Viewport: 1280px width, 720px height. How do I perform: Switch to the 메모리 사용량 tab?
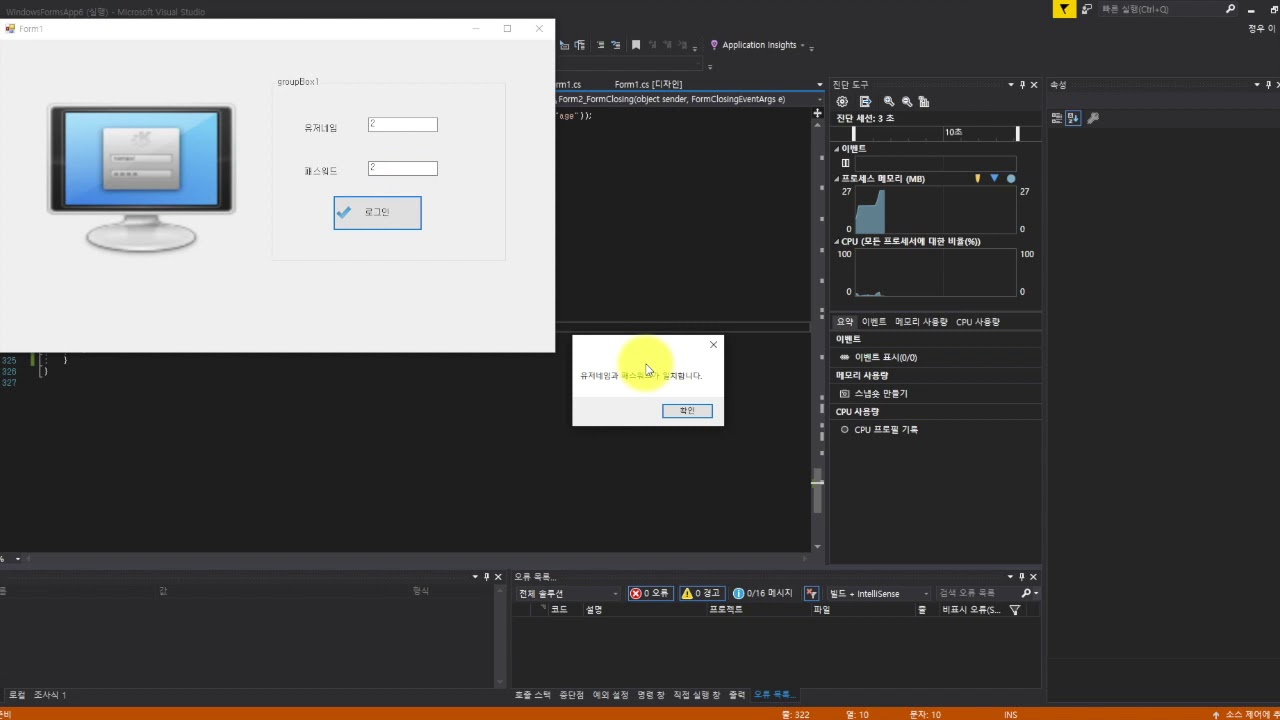click(921, 322)
